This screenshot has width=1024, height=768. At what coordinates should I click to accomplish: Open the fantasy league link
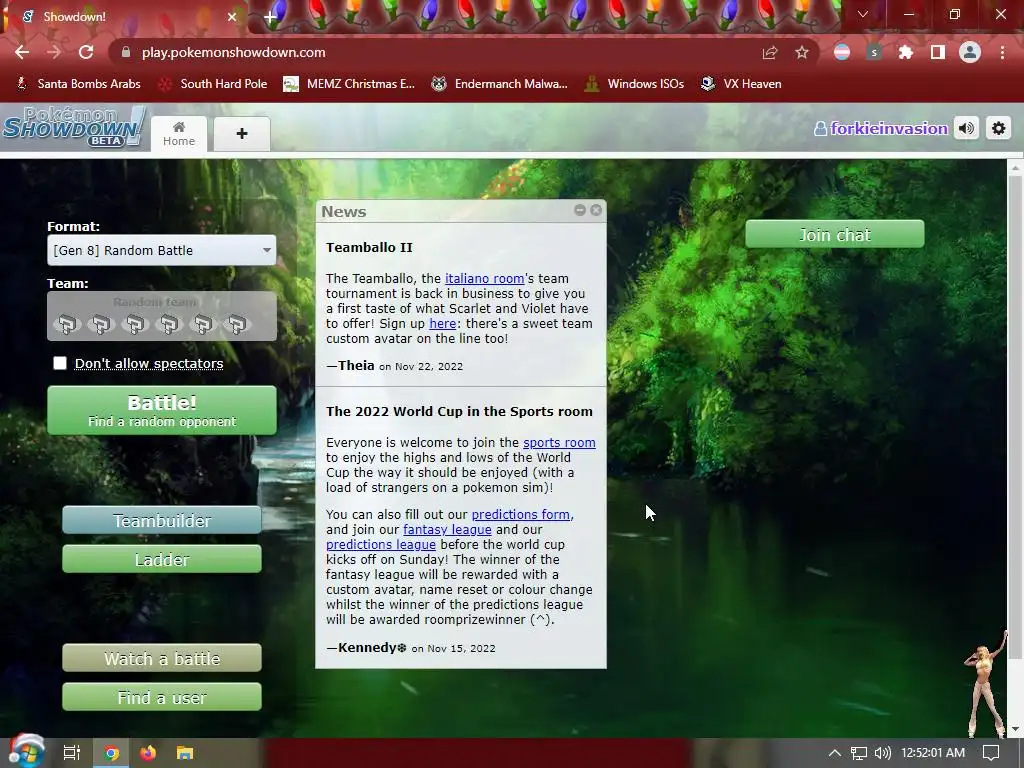pyautogui.click(x=447, y=530)
